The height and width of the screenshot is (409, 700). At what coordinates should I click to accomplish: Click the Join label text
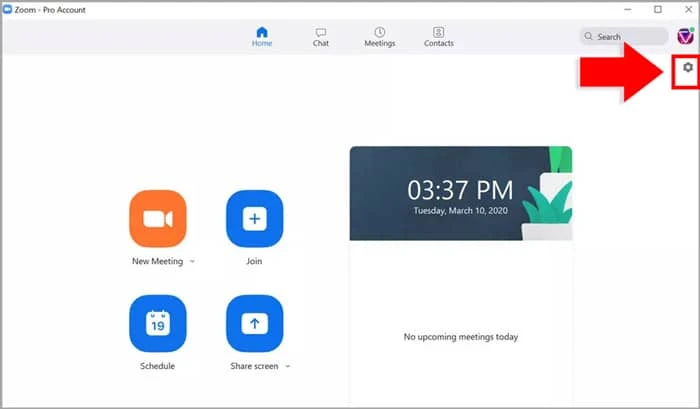coord(254,261)
